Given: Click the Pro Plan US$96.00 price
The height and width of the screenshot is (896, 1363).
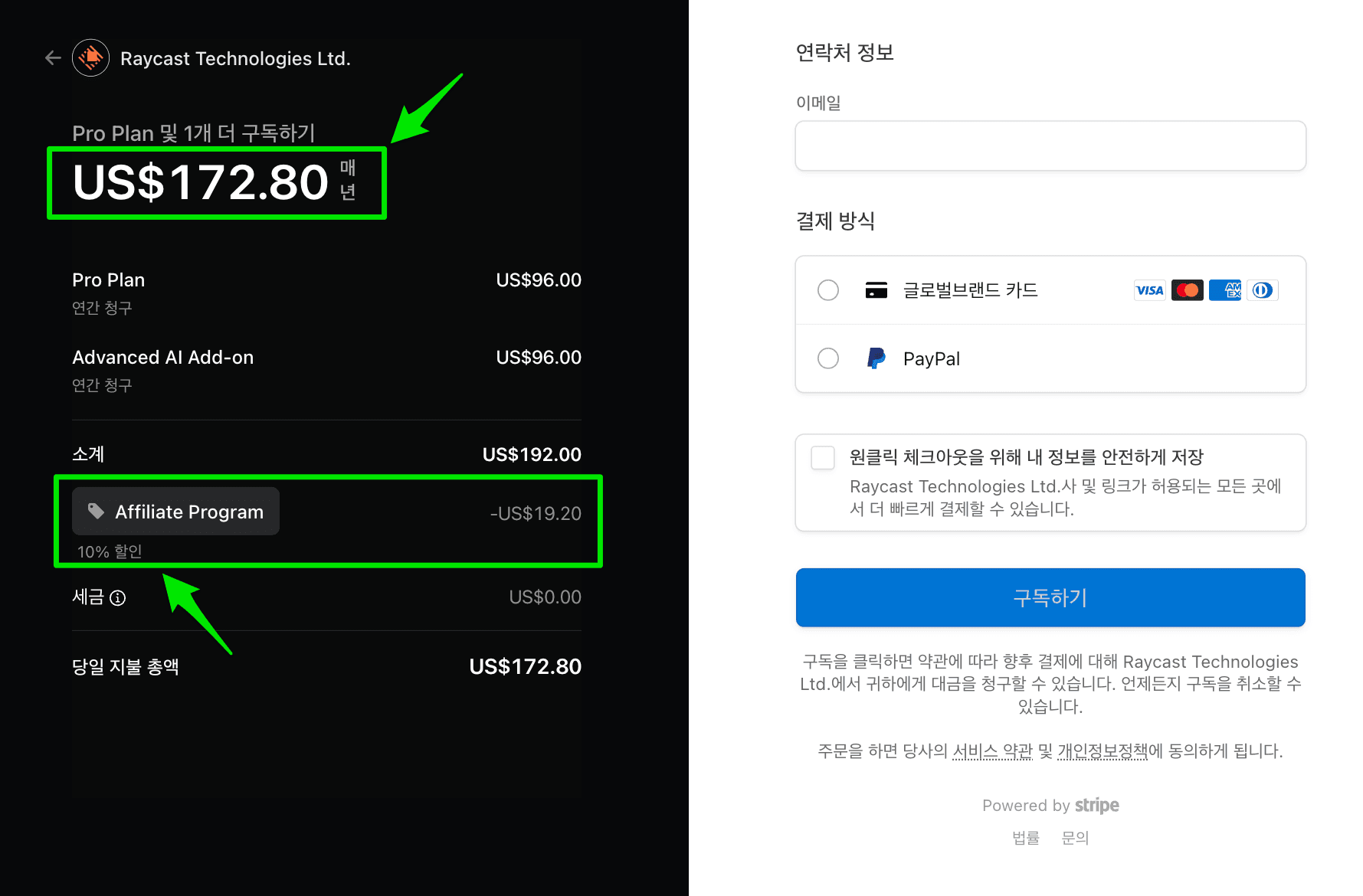Looking at the screenshot, I should [x=539, y=280].
